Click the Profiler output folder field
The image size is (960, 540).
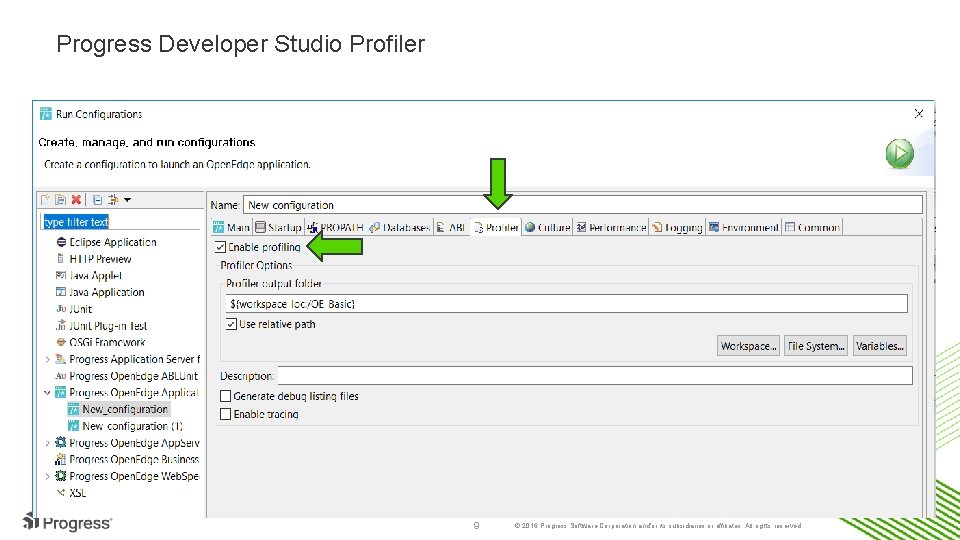[566, 304]
